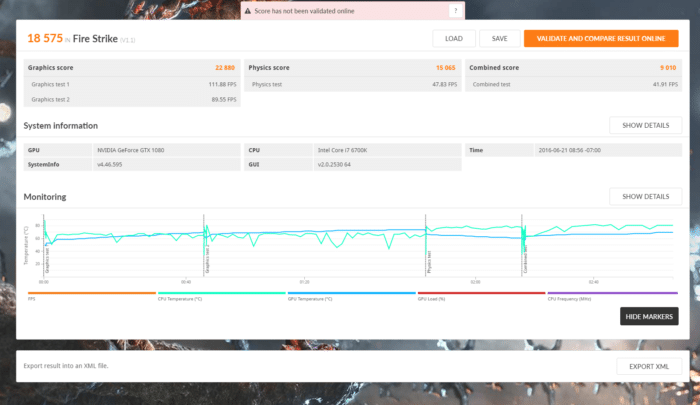Image resolution: width=700 pixels, height=405 pixels.
Task: Click 'Export result into an XML file' text
Action: (x=66, y=366)
